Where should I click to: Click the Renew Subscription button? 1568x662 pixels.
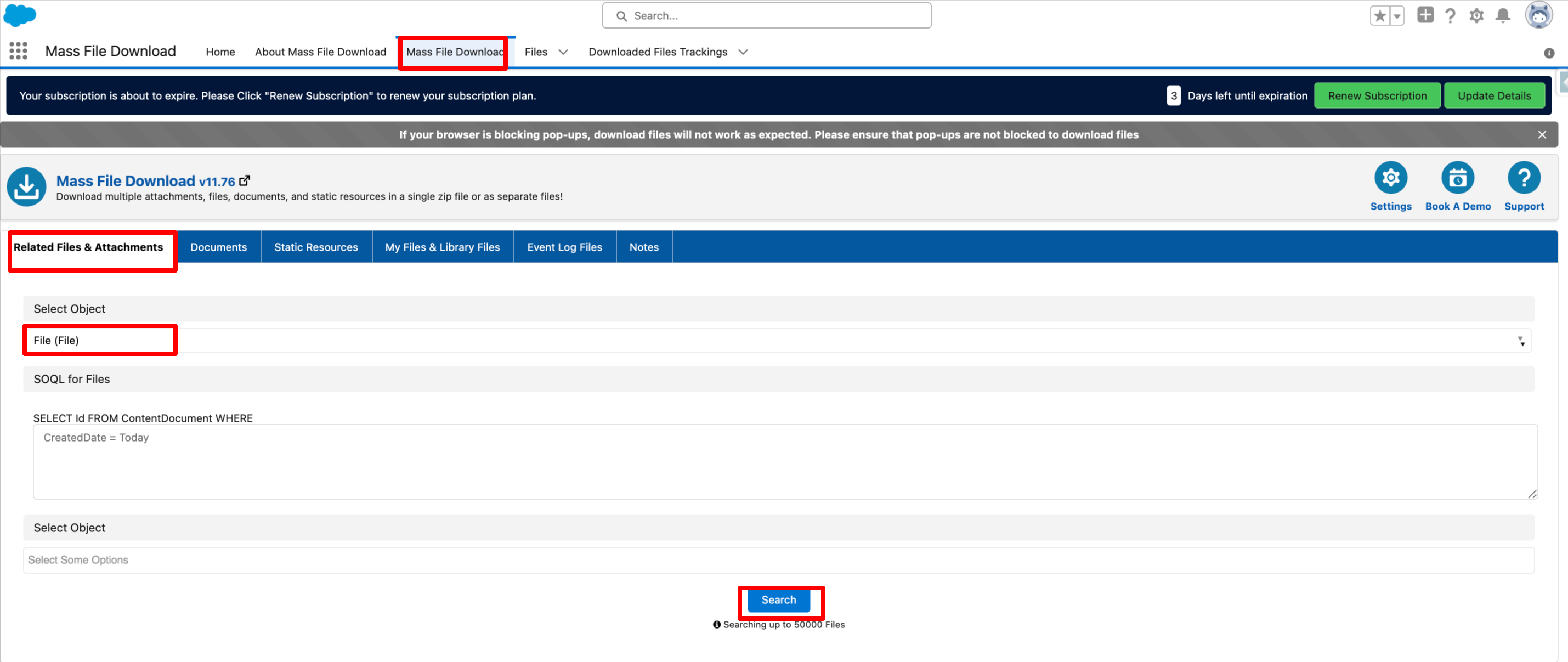click(x=1377, y=96)
